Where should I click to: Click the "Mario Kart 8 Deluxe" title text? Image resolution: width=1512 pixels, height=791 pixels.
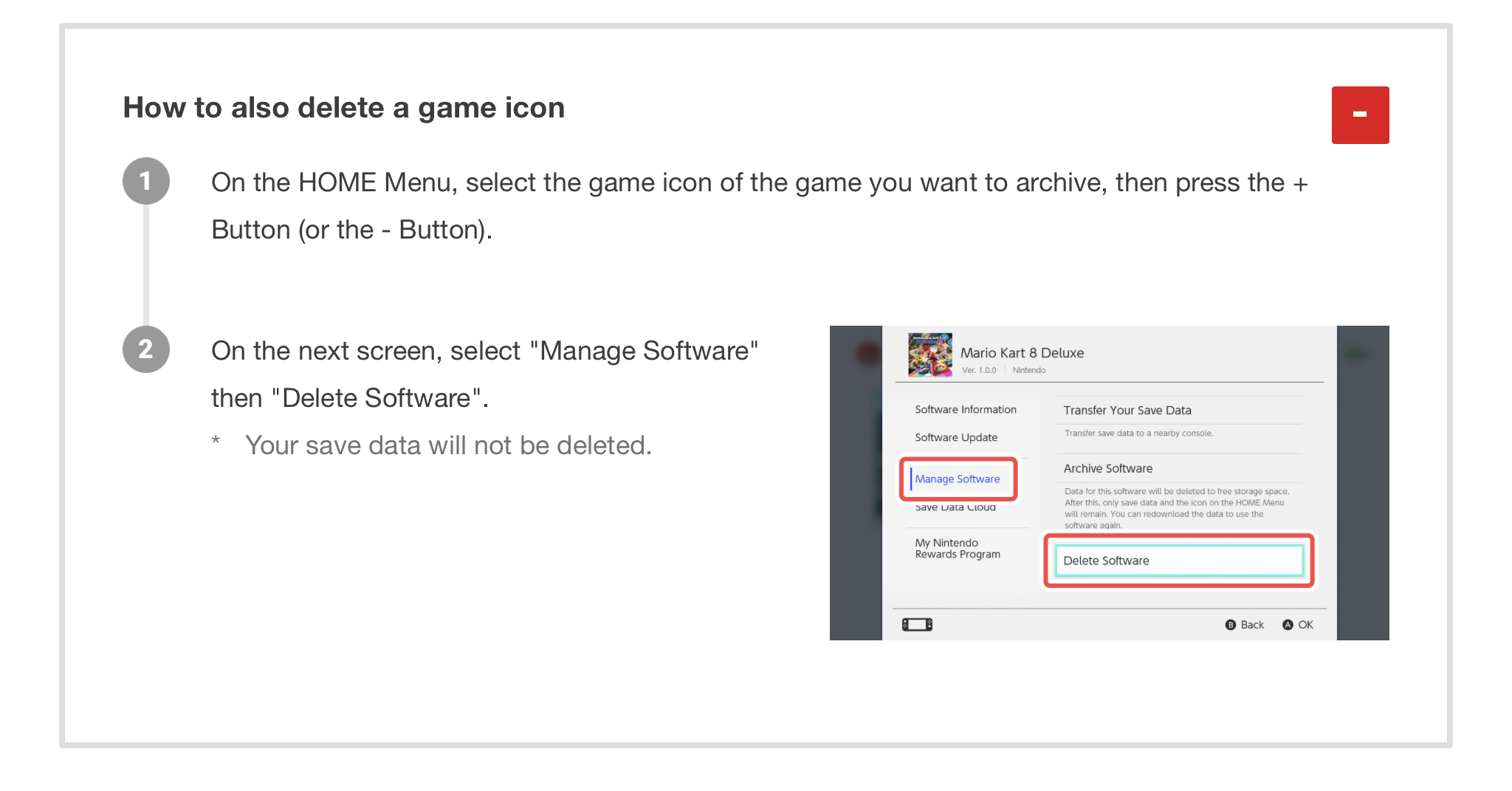point(1022,353)
